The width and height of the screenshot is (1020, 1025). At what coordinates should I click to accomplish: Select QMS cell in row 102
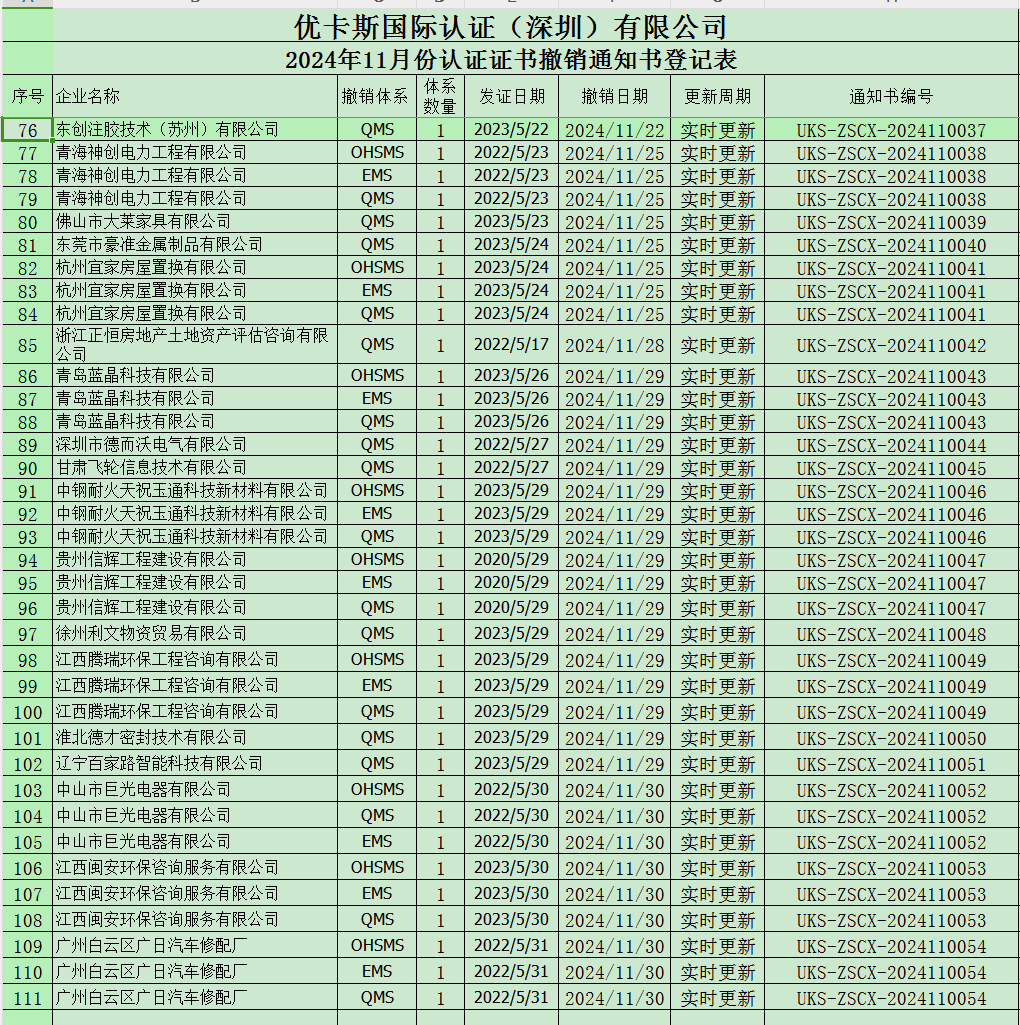tap(377, 764)
